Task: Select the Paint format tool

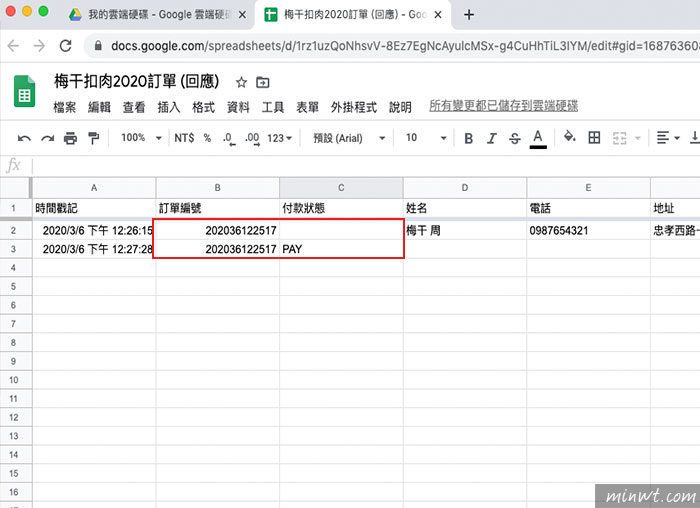Action: pos(93,138)
